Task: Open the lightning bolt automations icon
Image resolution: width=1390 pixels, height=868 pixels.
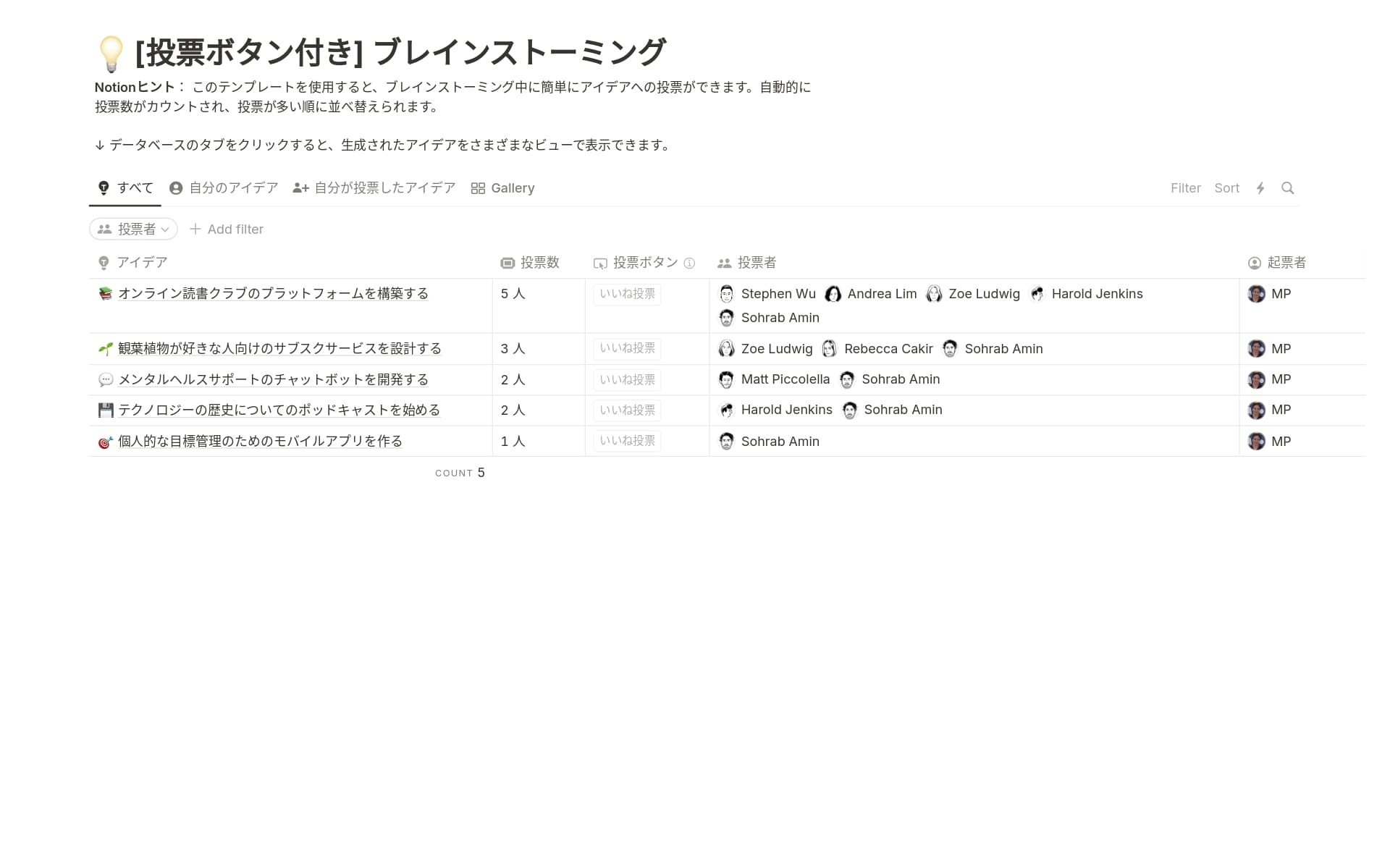Action: tap(1260, 188)
